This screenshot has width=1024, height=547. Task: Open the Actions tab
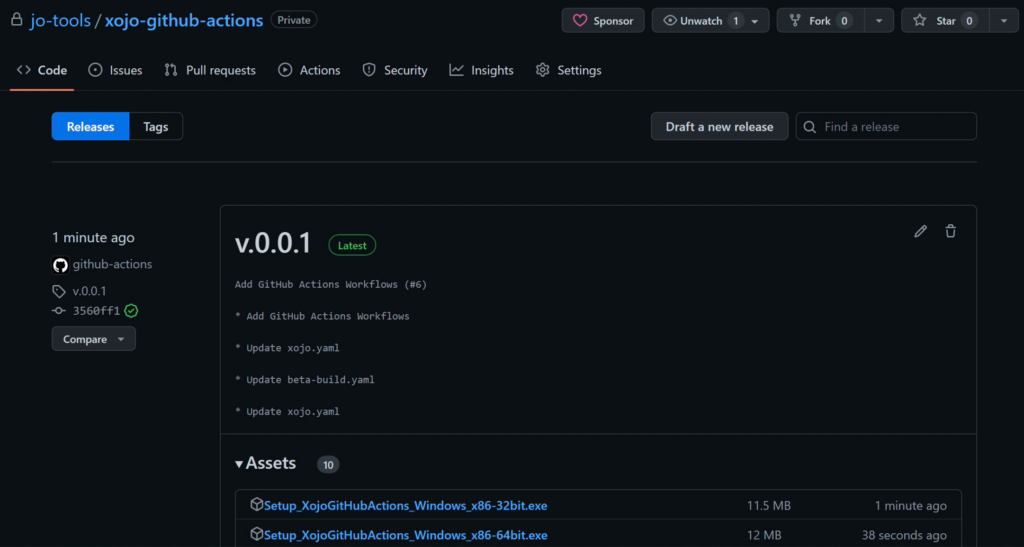coord(309,70)
